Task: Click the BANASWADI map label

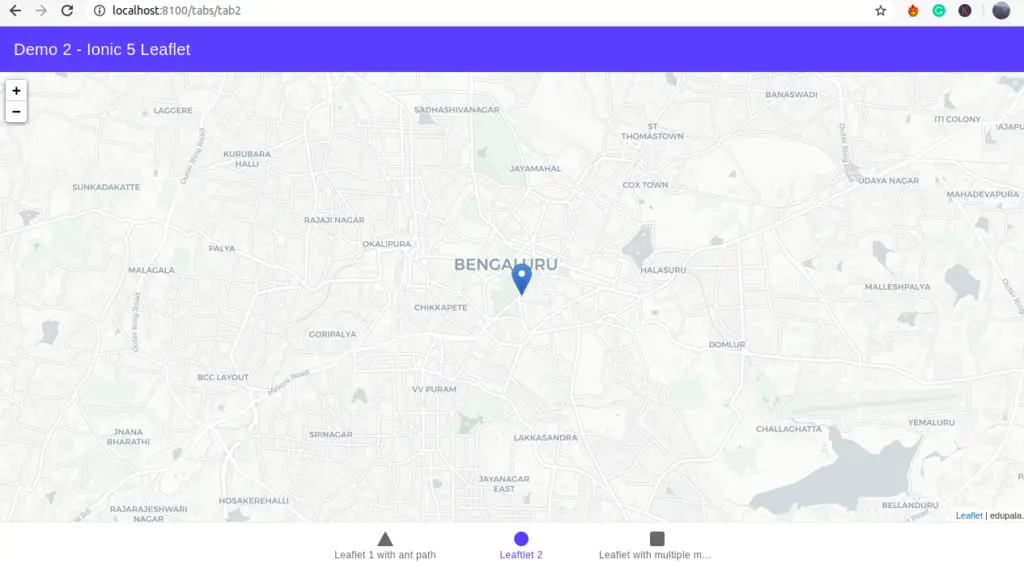Action: [x=791, y=95]
